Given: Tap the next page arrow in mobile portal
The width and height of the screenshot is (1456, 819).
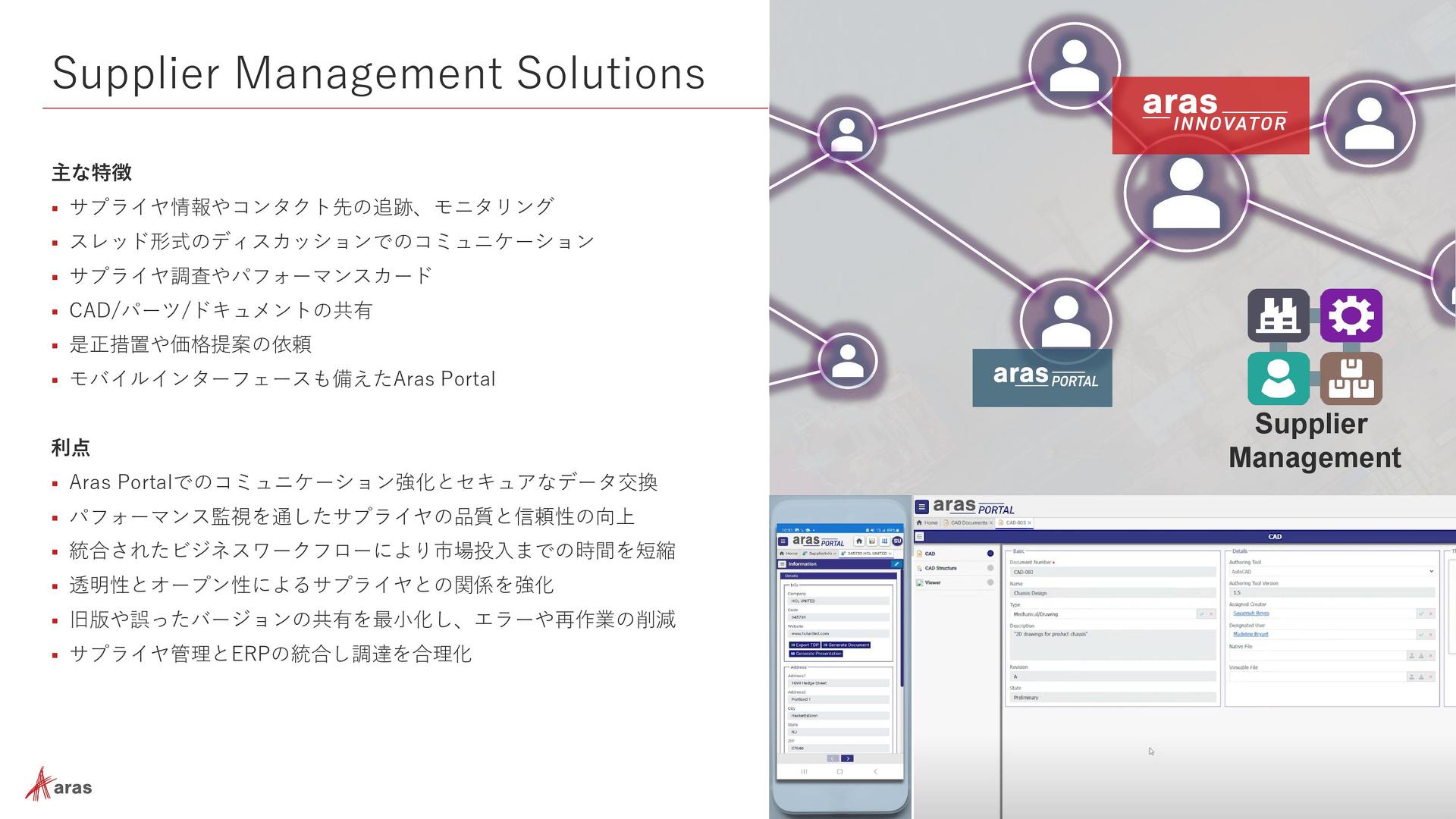Looking at the screenshot, I should pyautogui.click(x=847, y=758).
